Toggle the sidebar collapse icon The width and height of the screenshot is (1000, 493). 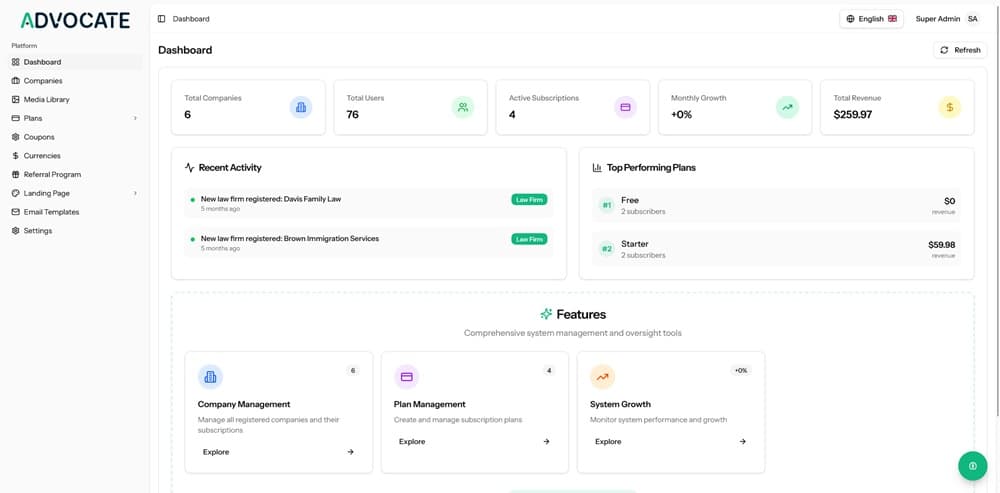(x=162, y=19)
